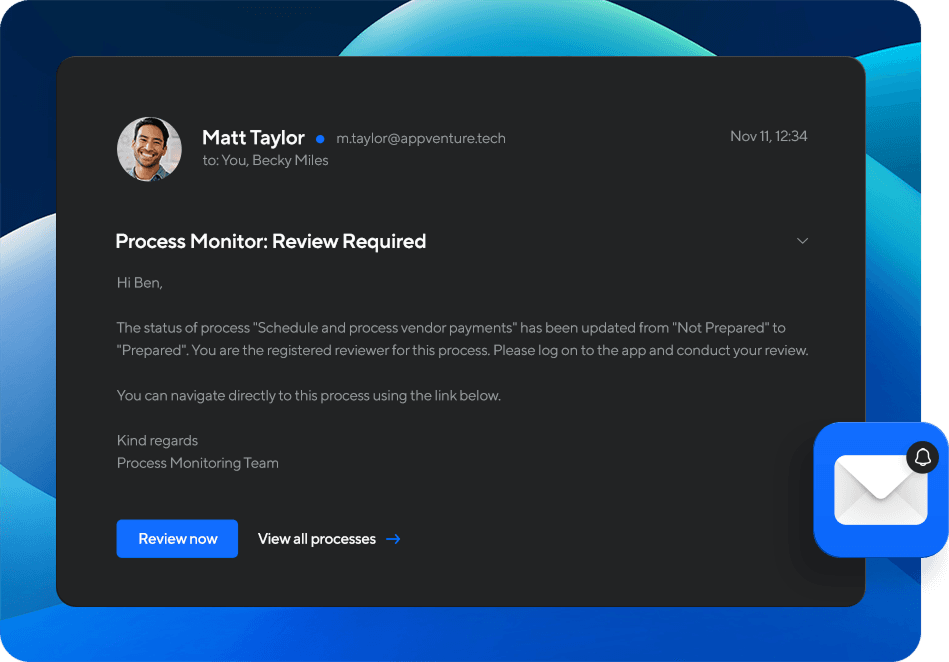The height and width of the screenshot is (662, 949).
Task: Click the timestamp Nov 11, 12:34
Action: pyautogui.click(x=769, y=136)
